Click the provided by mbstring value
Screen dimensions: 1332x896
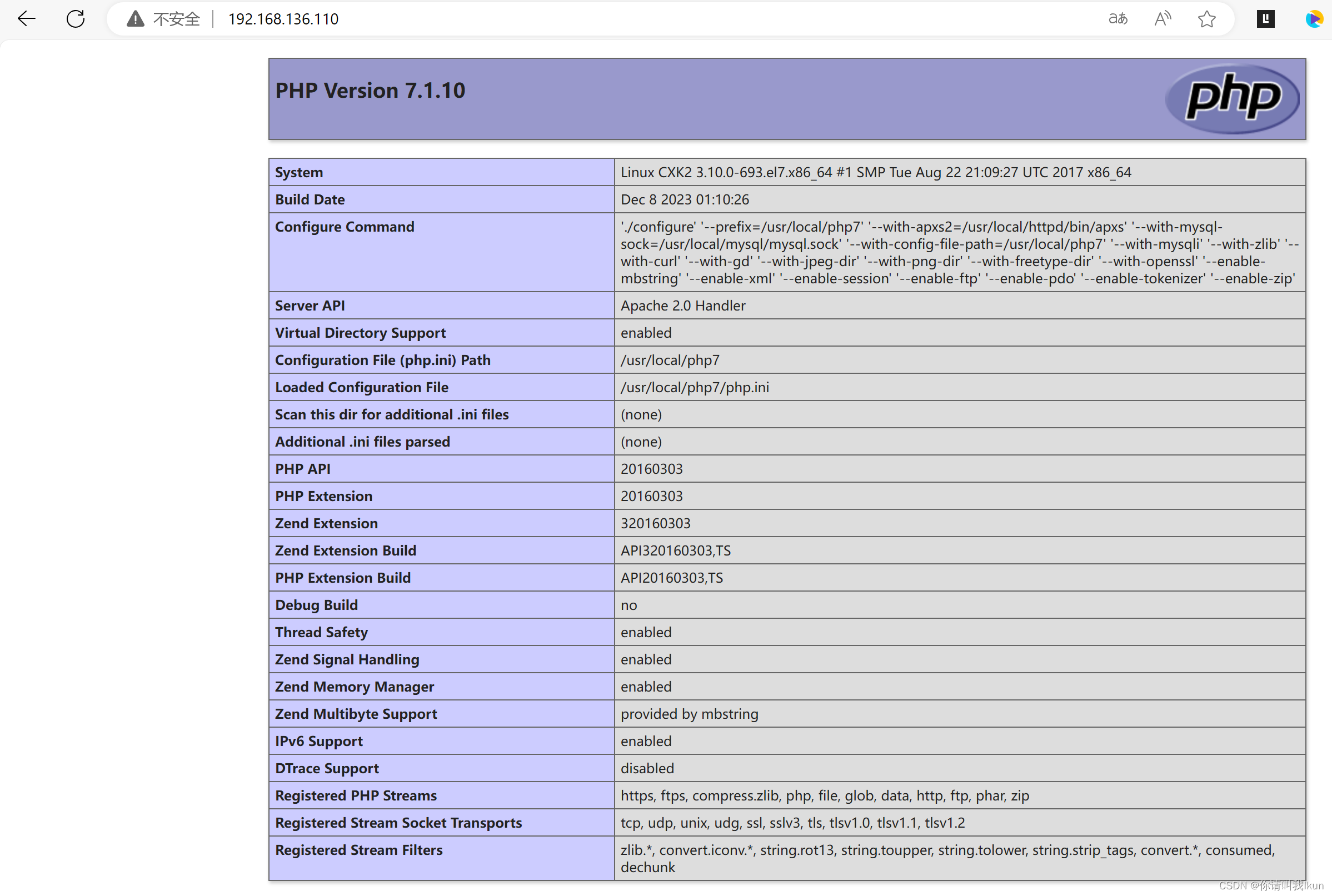[x=690, y=714]
